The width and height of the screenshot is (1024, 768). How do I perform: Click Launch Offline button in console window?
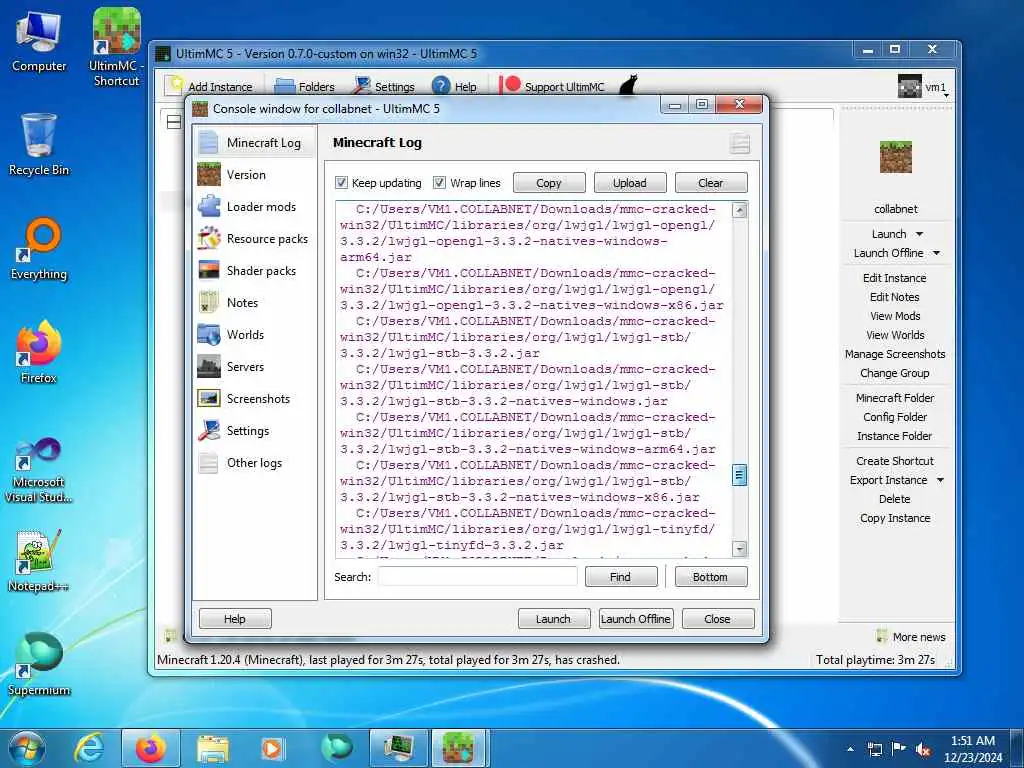click(x=636, y=618)
